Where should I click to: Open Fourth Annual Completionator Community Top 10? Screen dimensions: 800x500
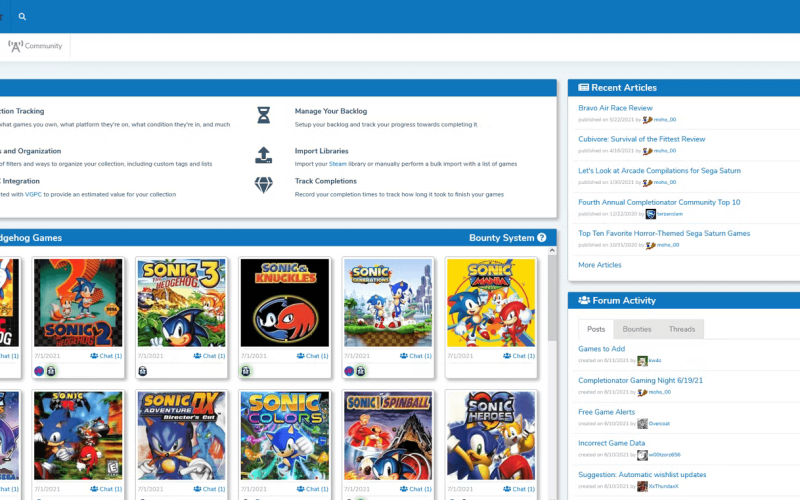click(659, 203)
